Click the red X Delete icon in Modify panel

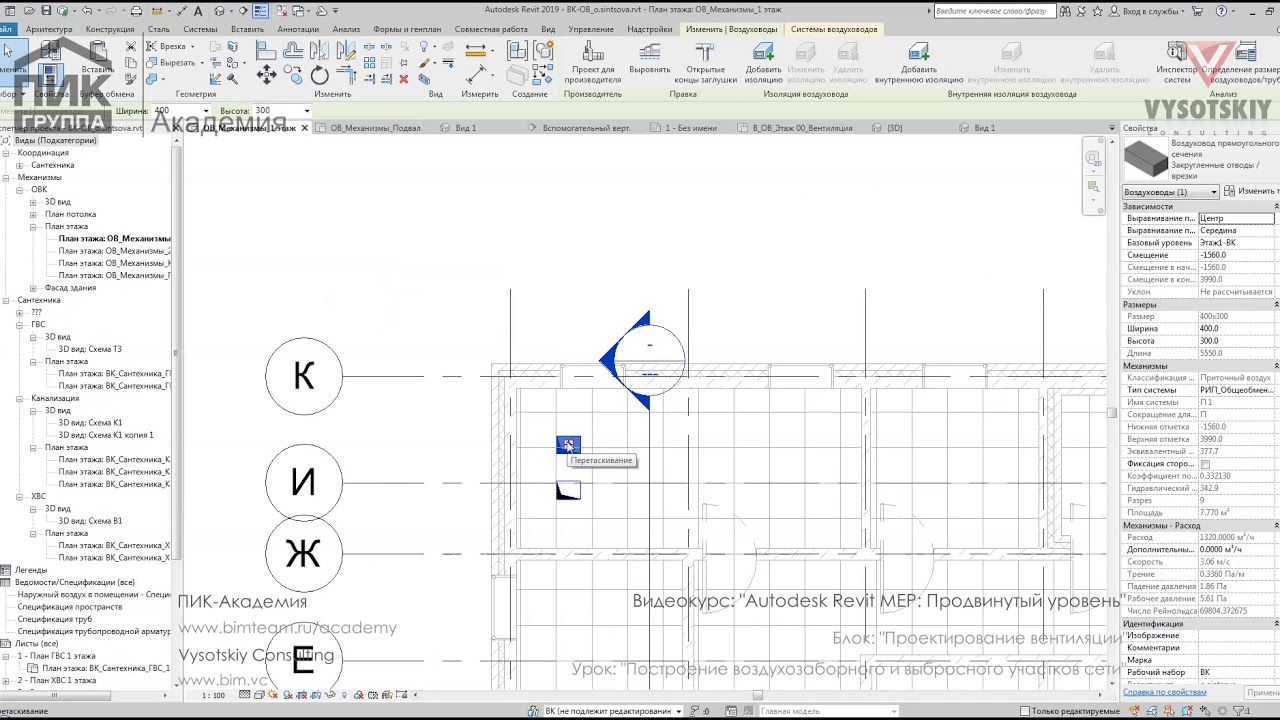(x=404, y=79)
